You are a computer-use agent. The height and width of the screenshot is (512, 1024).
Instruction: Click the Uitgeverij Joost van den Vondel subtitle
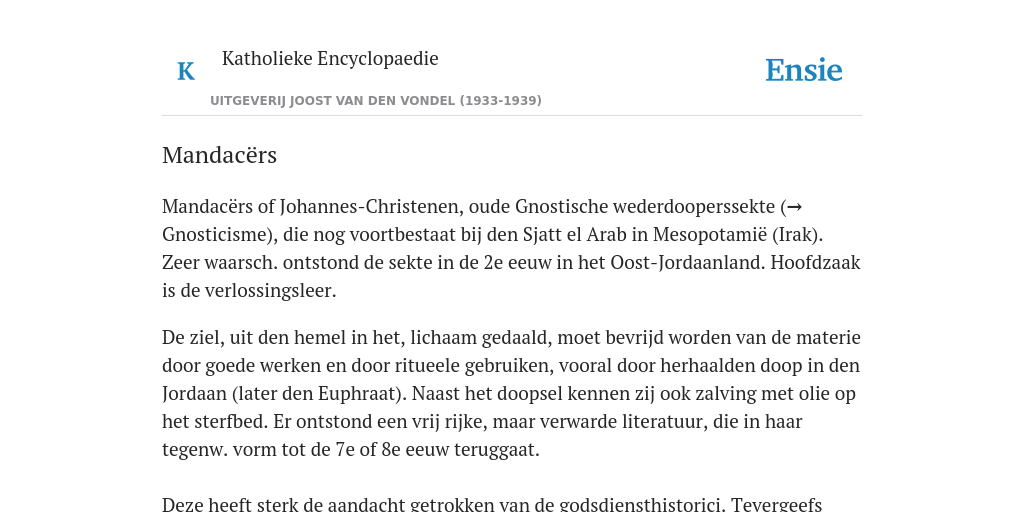point(376,101)
